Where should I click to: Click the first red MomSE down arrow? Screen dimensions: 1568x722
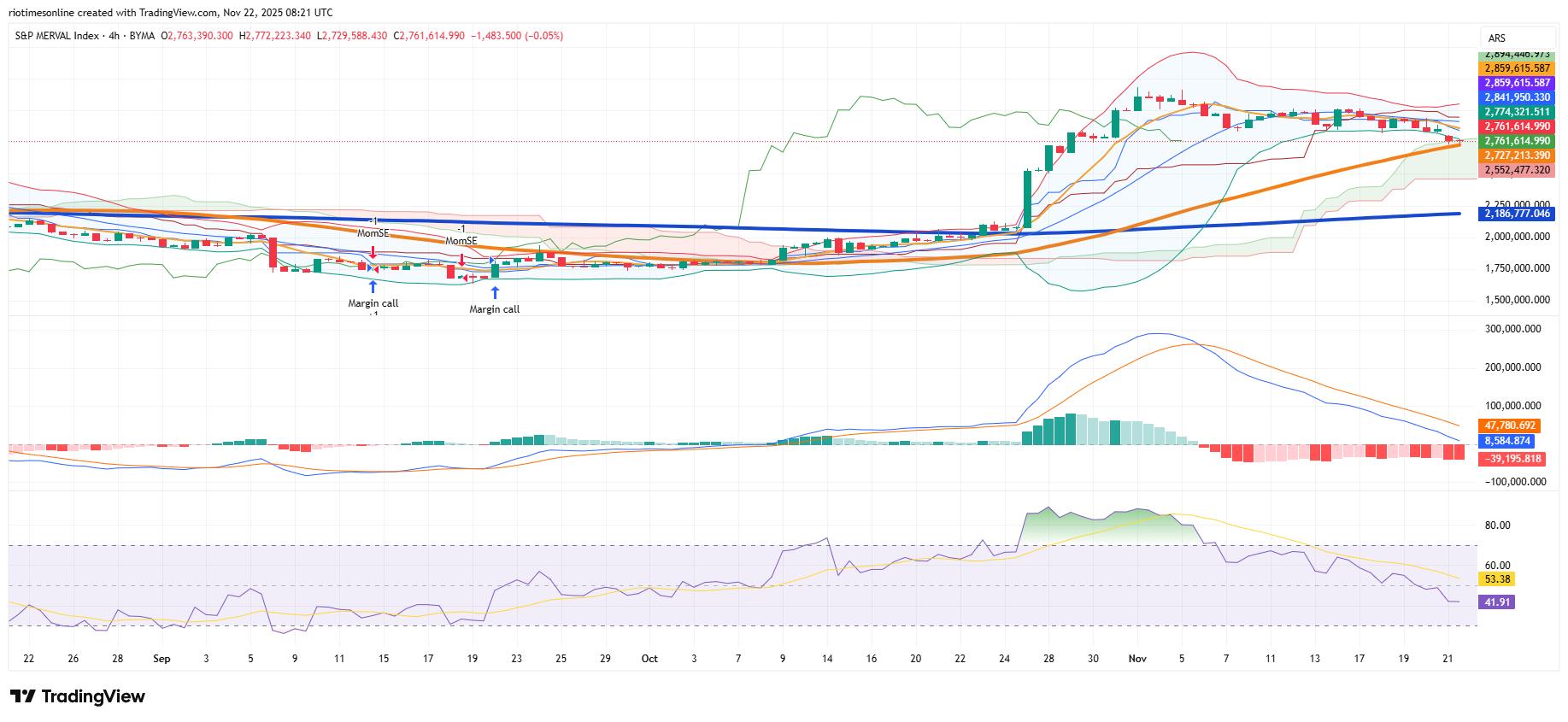click(373, 251)
